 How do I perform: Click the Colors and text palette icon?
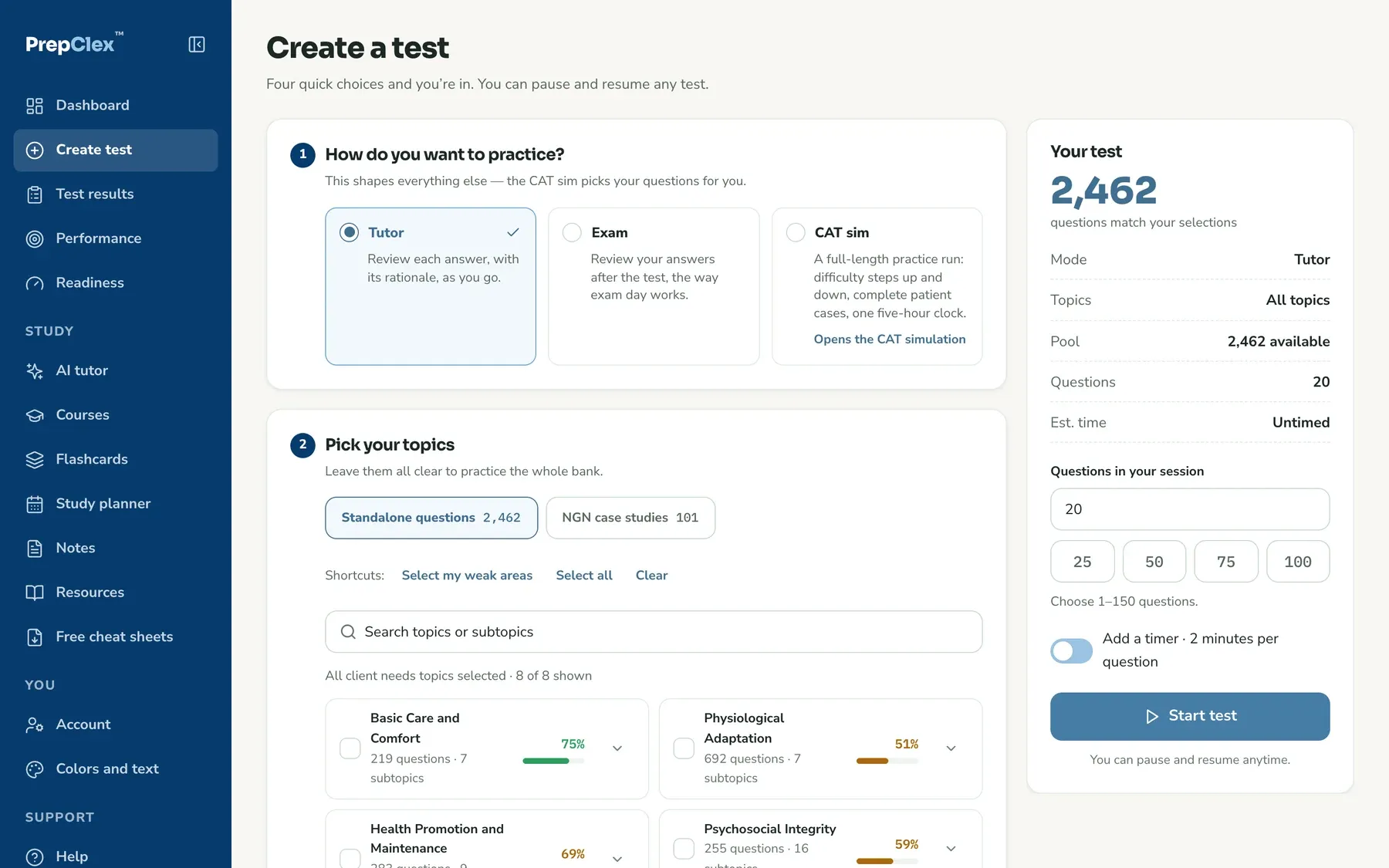pos(35,769)
